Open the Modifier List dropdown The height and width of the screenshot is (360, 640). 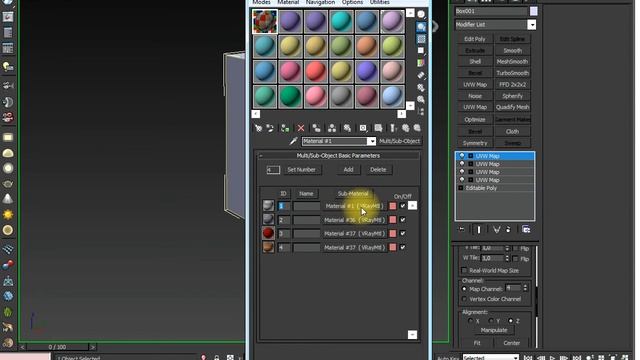coord(531,25)
